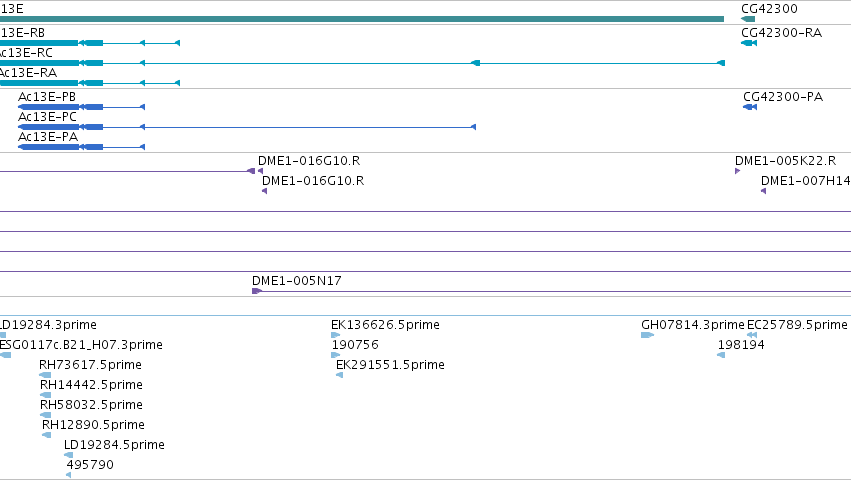Select the DME1-005N17 BAC label
The width and height of the screenshot is (851, 480).
coord(297,281)
